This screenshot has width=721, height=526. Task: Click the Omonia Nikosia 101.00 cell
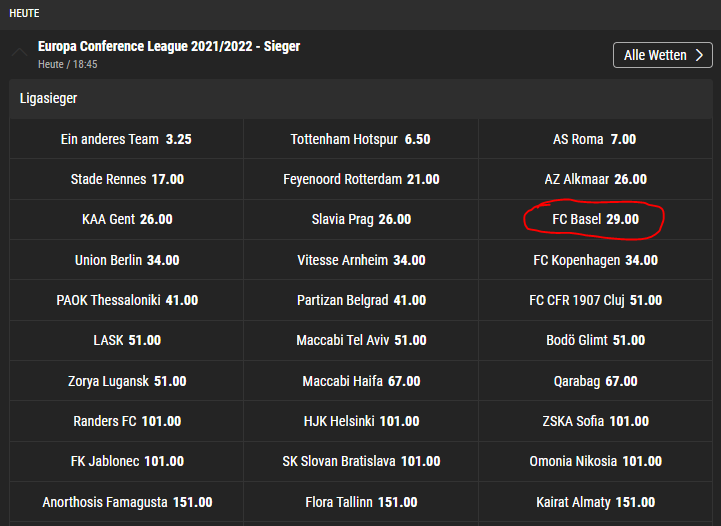point(595,461)
